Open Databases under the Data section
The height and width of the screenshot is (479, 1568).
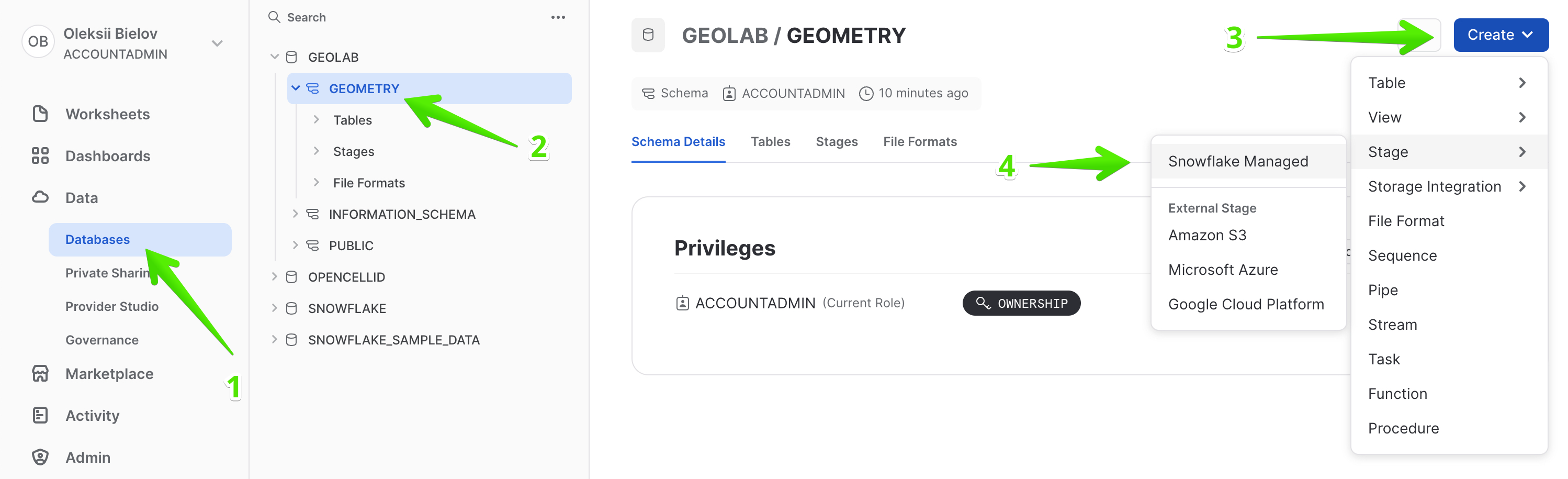(x=97, y=239)
